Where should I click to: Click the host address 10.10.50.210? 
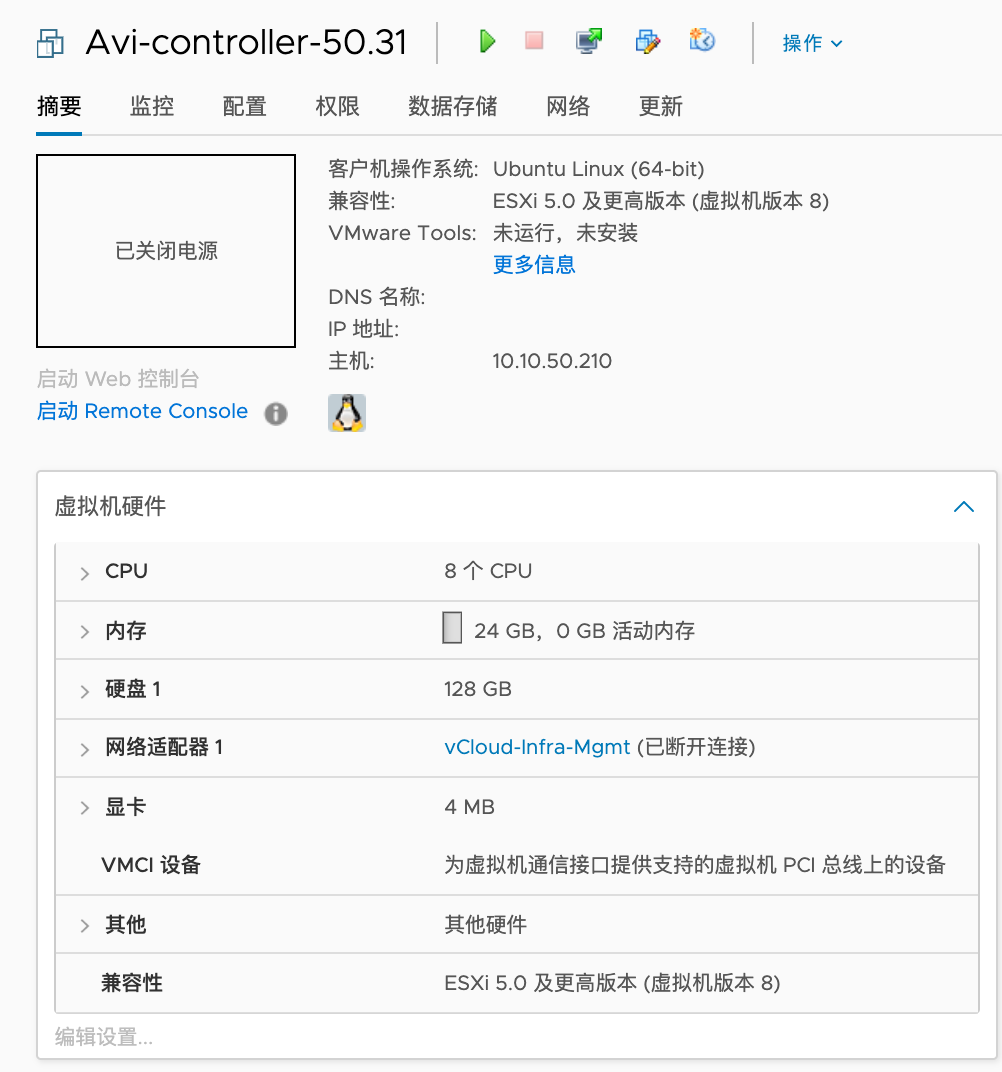(x=552, y=361)
